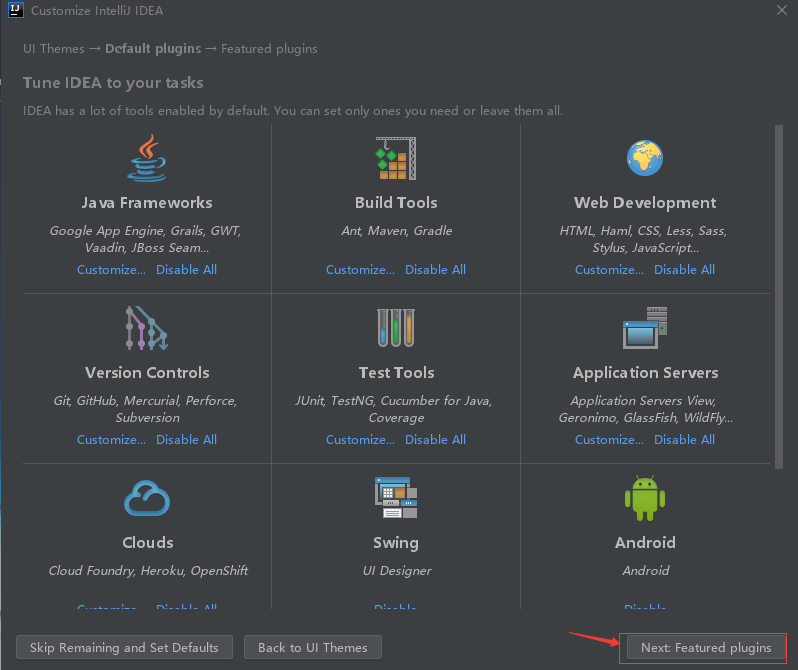Click Skip Remaining and Set Defaults button
This screenshot has height=670, width=798.
pos(124,648)
